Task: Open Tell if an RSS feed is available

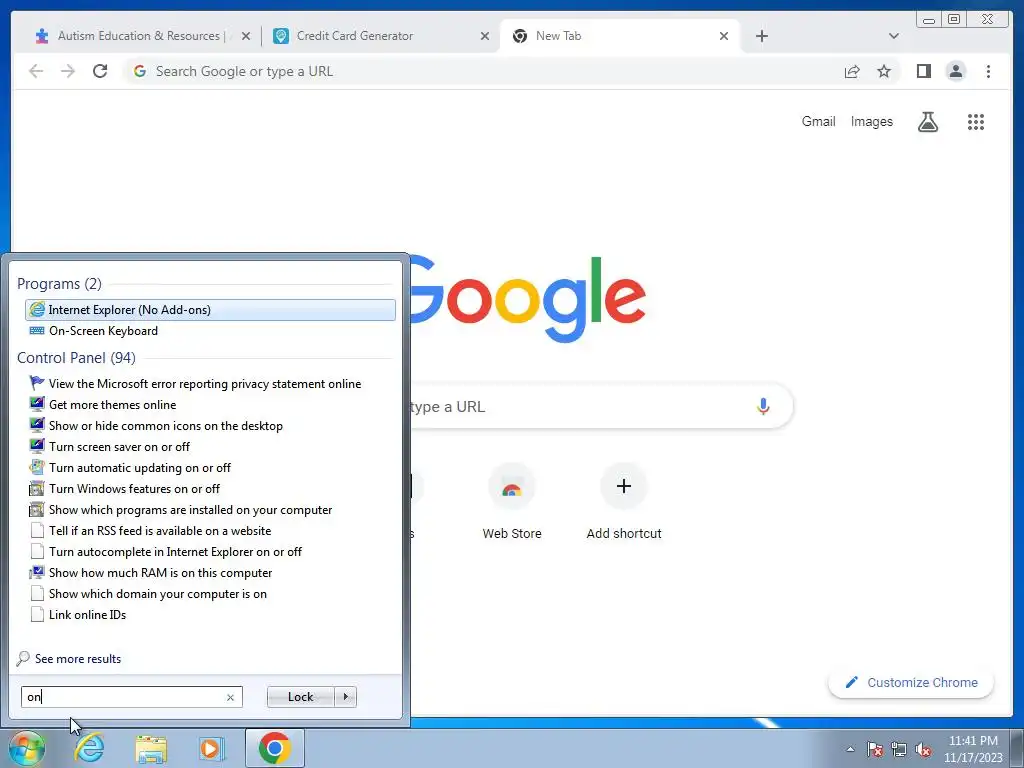Action: coord(210,530)
